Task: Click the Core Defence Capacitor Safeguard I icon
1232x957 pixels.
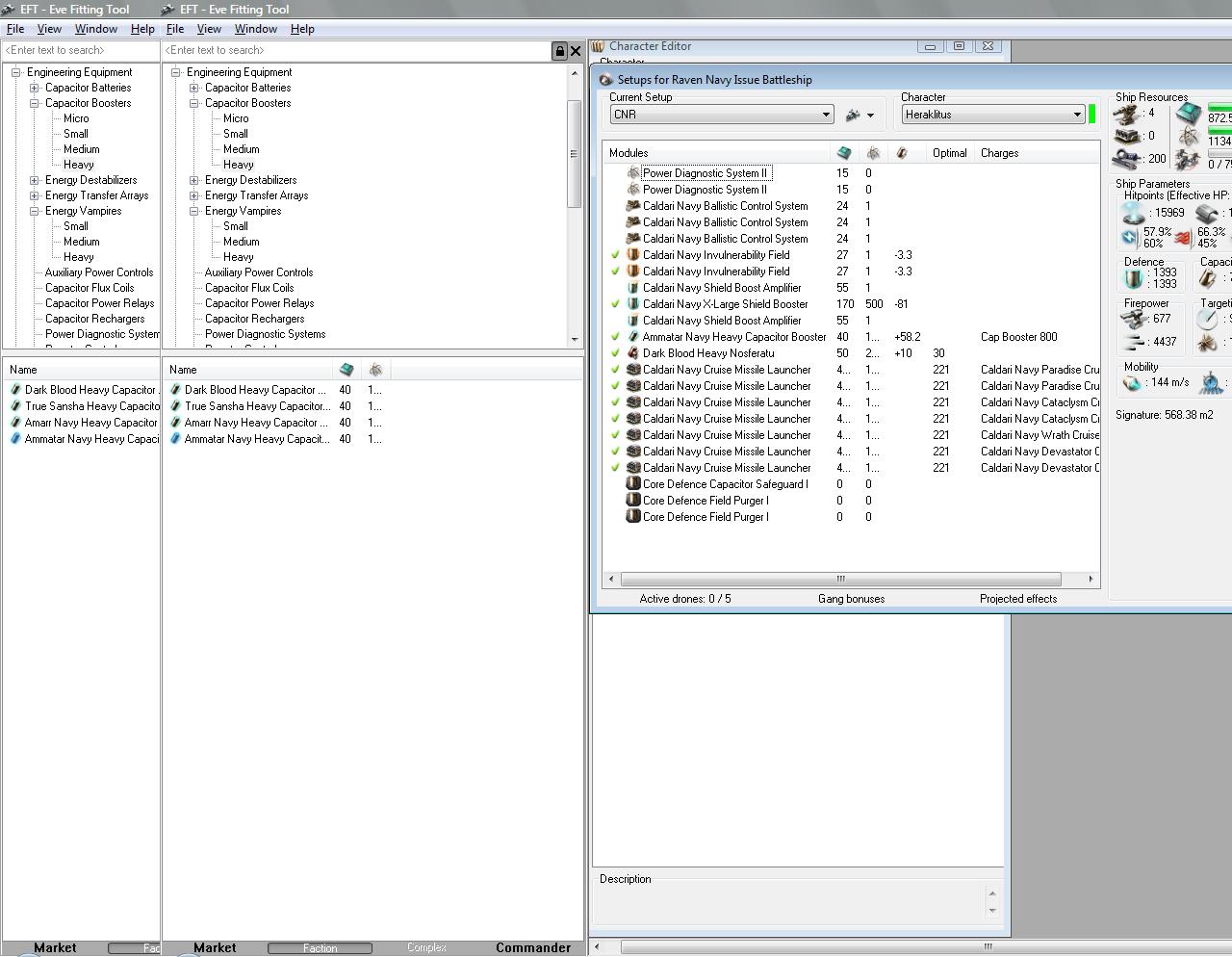Action: pyautogui.click(x=633, y=484)
